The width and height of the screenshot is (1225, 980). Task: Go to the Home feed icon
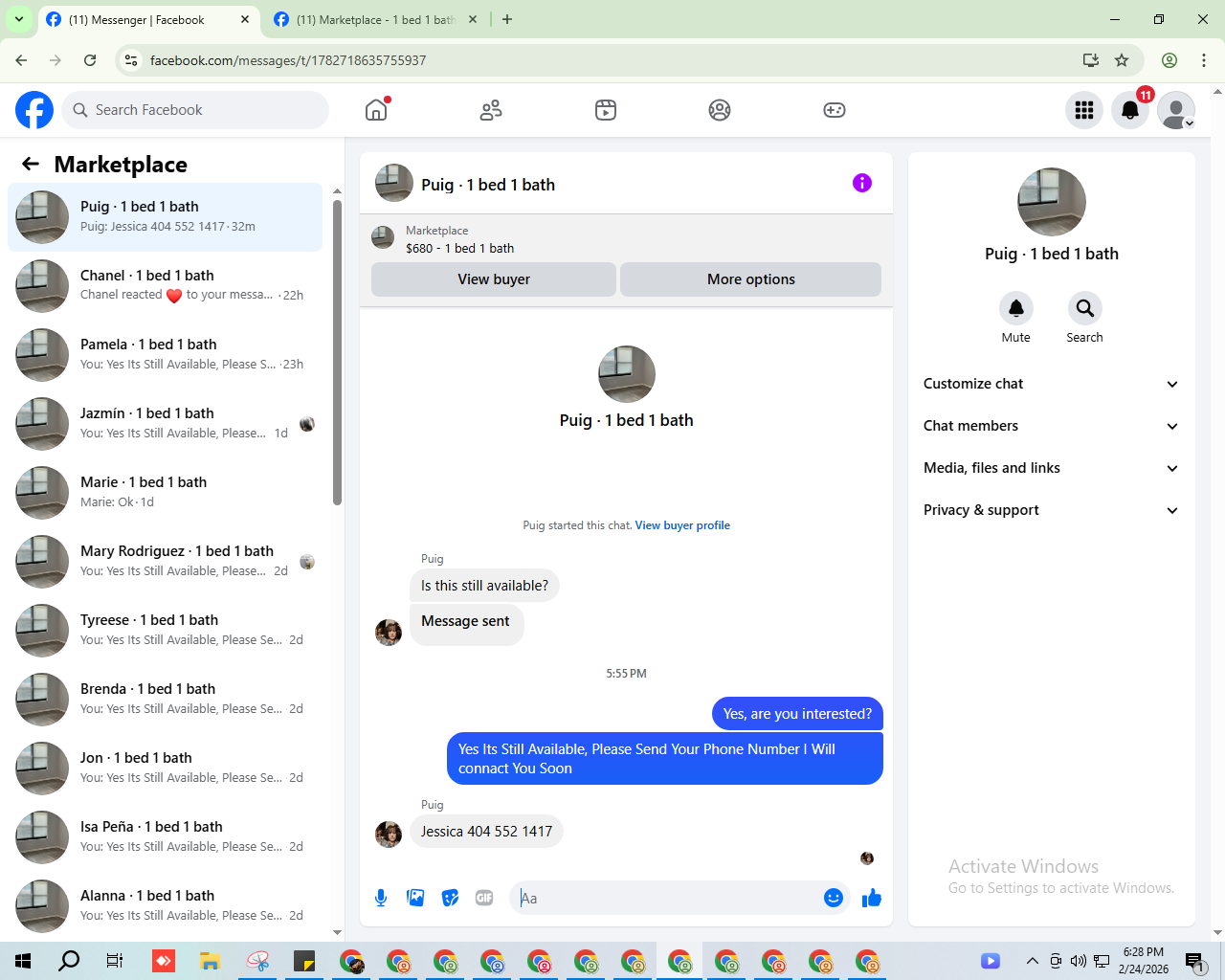[376, 110]
